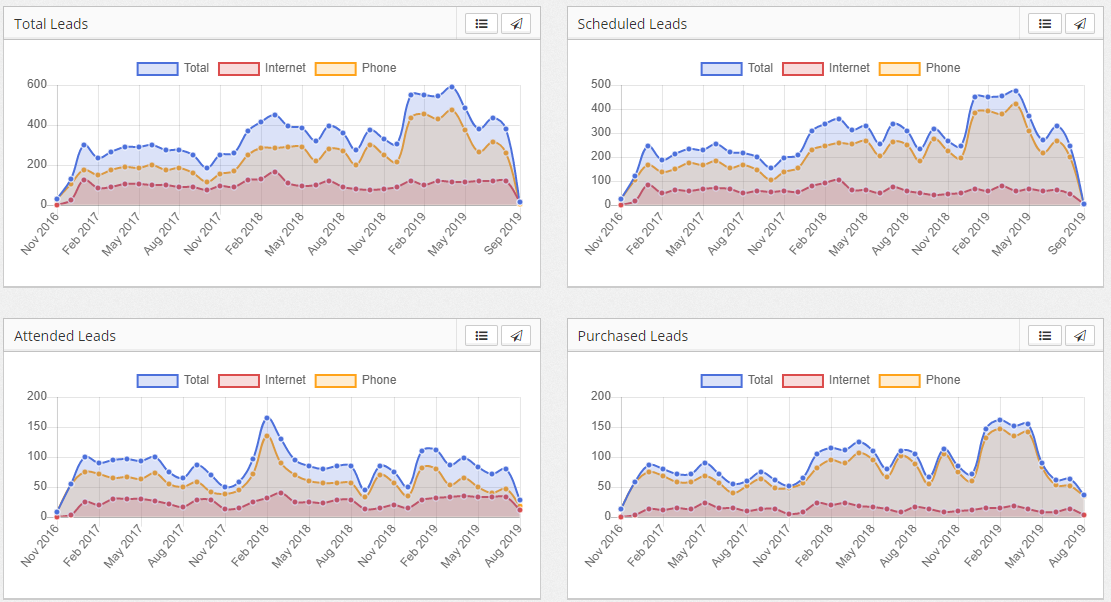Toggle Total series label in Scheduled Leads legend
The height and width of the screenshot is (602, 1111).
[760, 68]
